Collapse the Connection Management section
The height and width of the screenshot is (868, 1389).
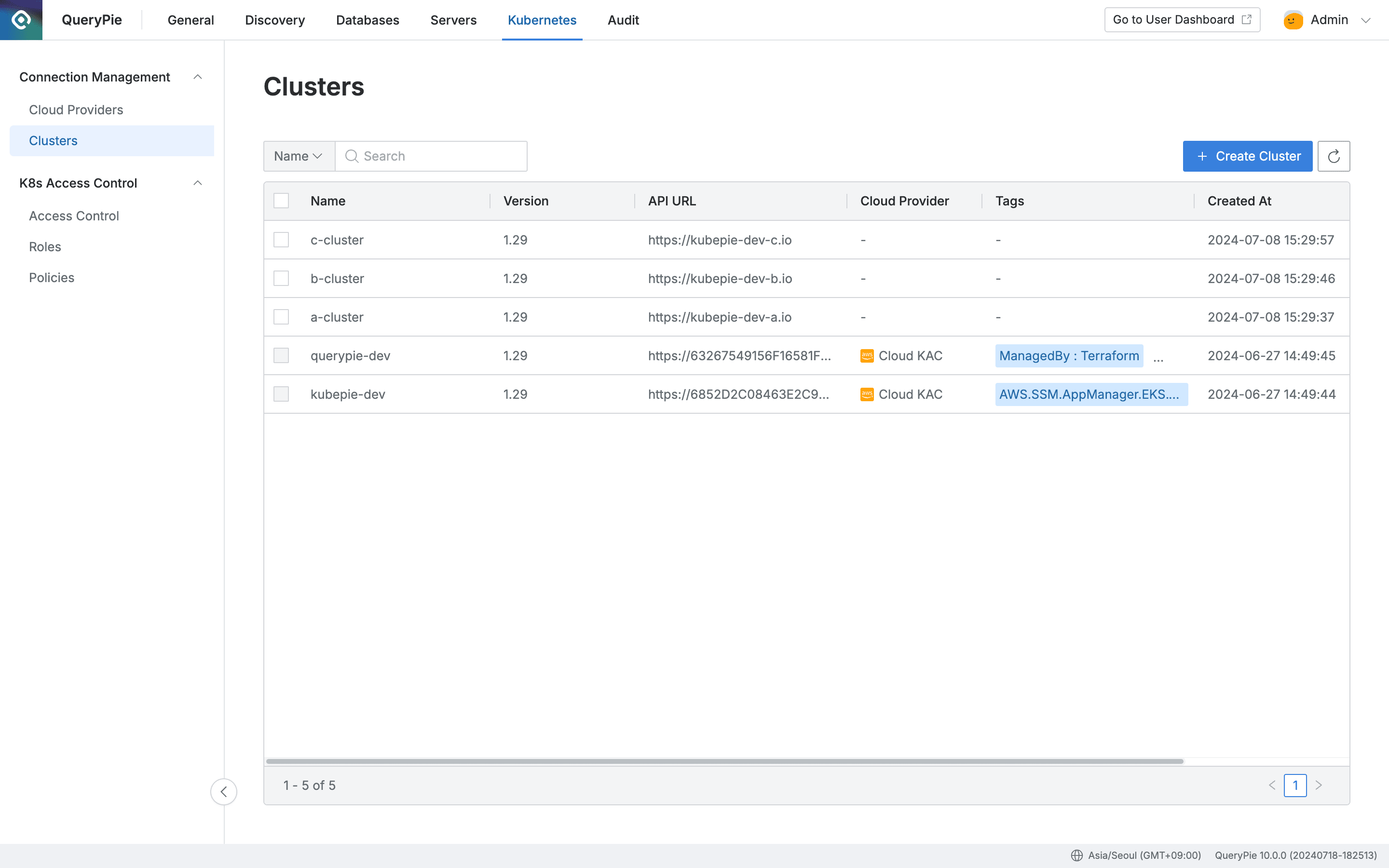[x=198, y=76]
